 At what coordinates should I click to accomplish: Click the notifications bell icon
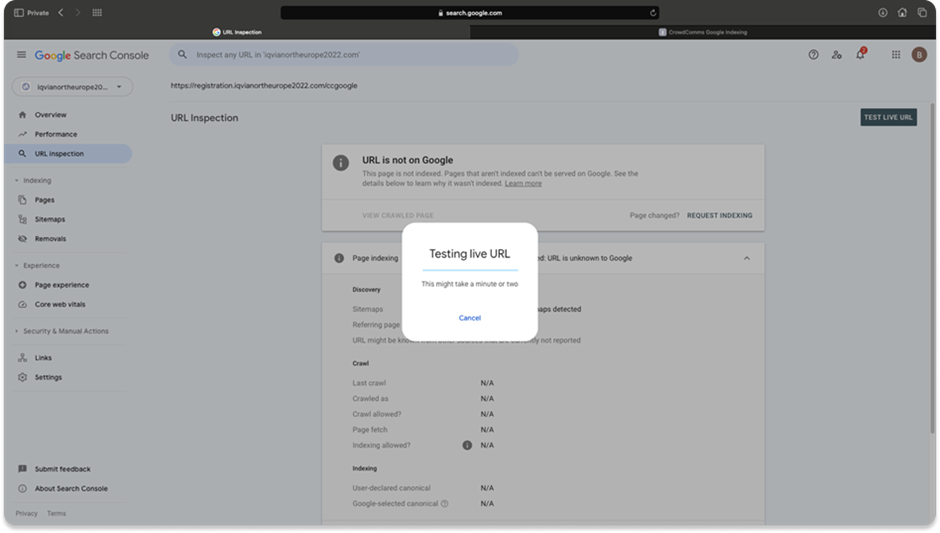(x=860, y=55)
